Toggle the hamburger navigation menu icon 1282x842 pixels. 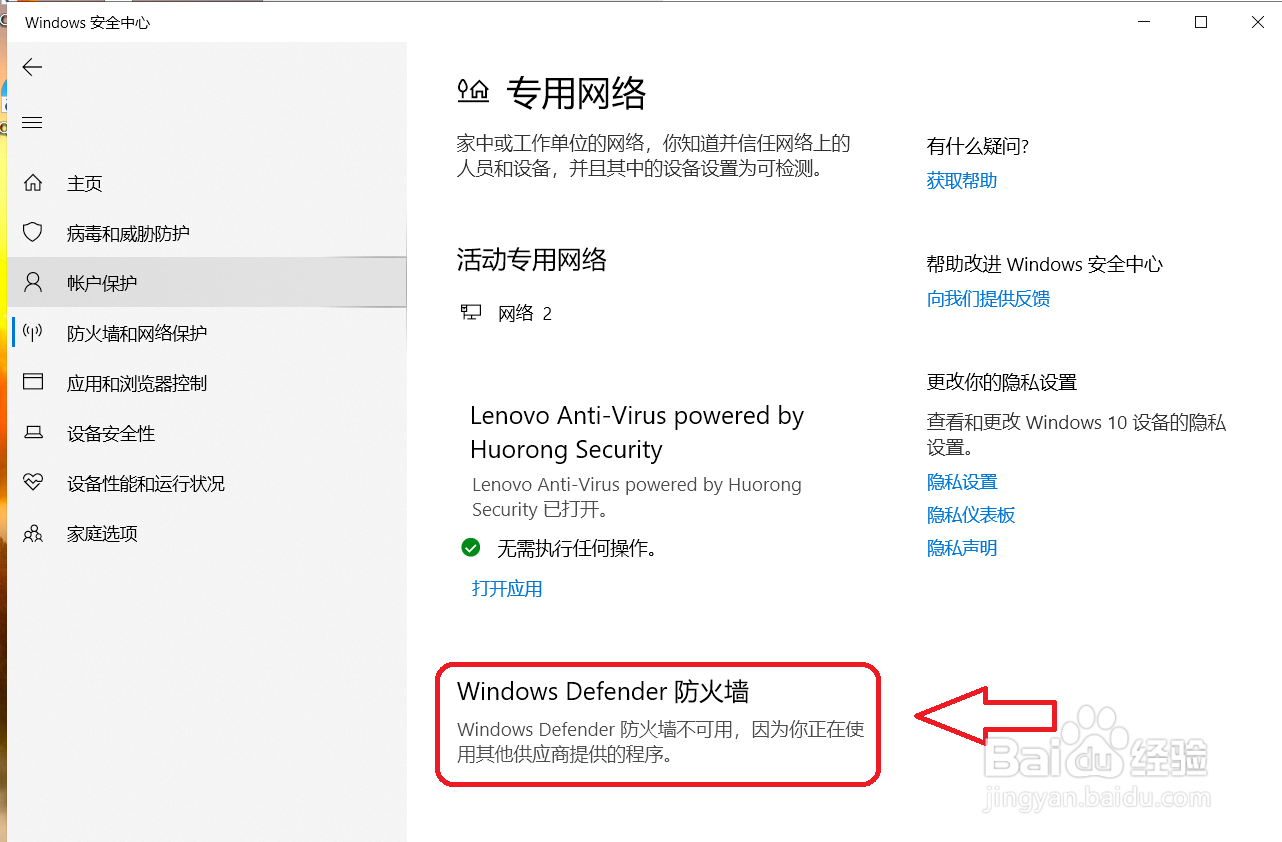32,122
